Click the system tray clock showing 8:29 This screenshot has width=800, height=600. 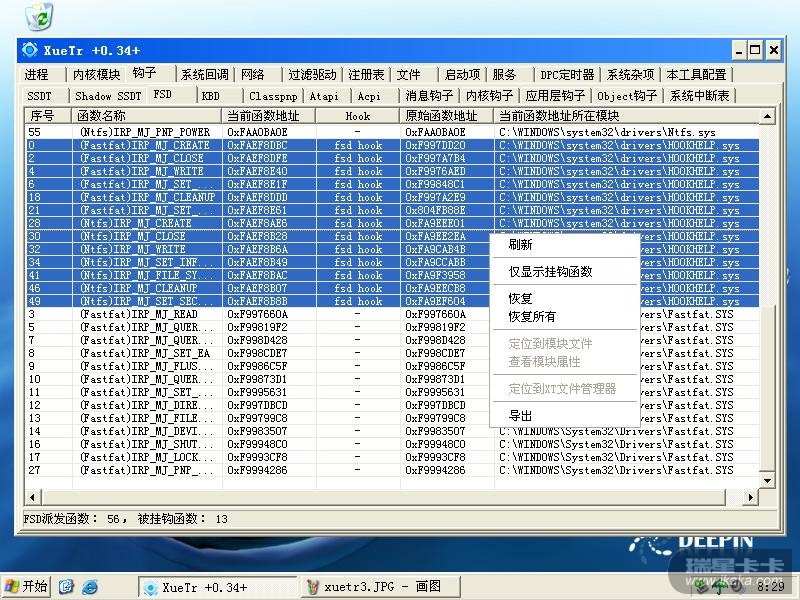(770, 587)
